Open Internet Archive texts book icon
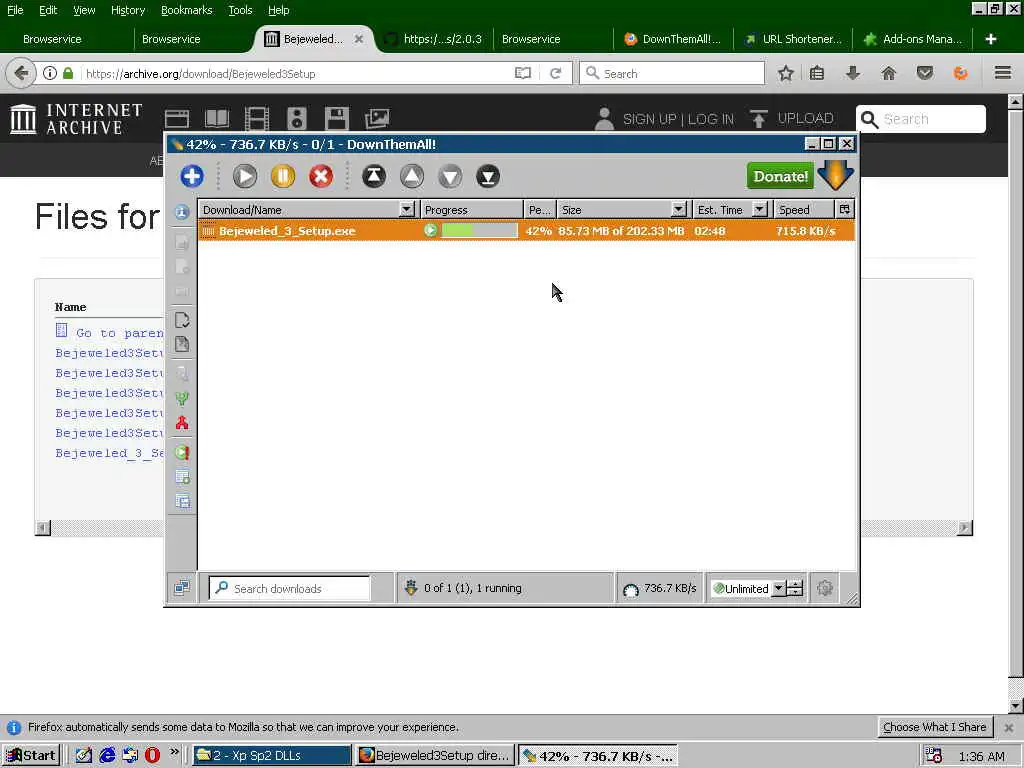Viewport: 1024px width, 768px height. tap(217, 119)
